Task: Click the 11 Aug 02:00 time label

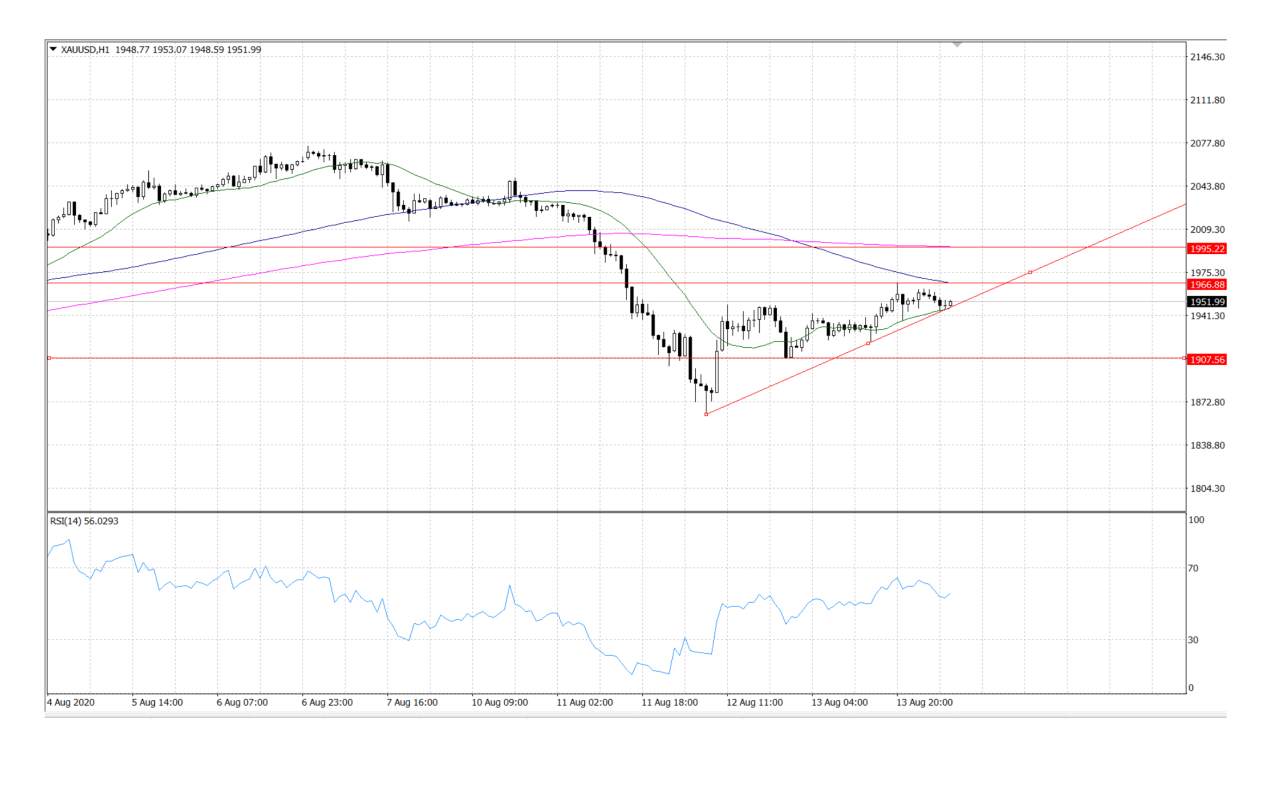Action: pos(585,702)
